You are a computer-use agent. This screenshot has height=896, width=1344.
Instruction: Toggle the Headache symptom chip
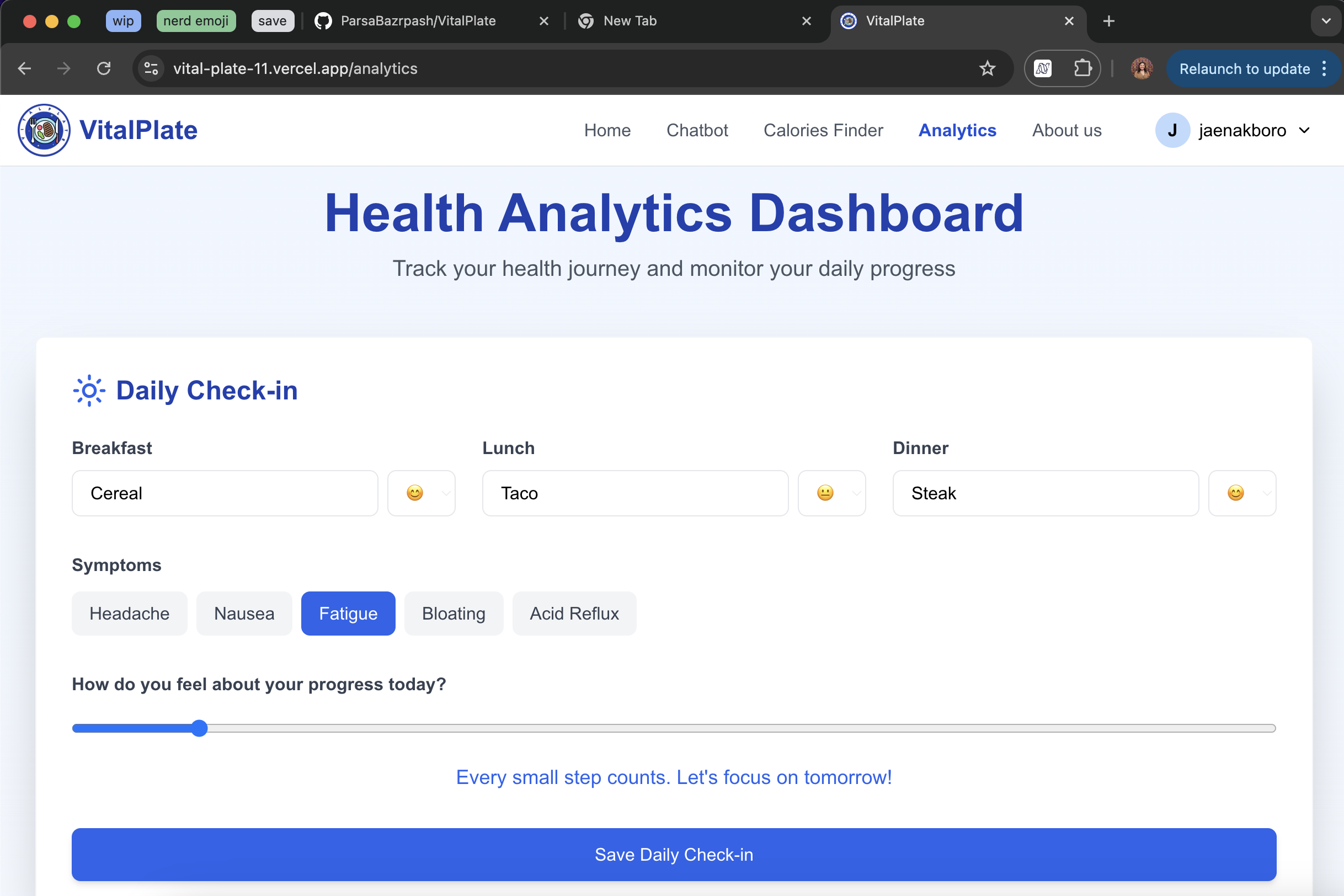(x=129, y=613)
